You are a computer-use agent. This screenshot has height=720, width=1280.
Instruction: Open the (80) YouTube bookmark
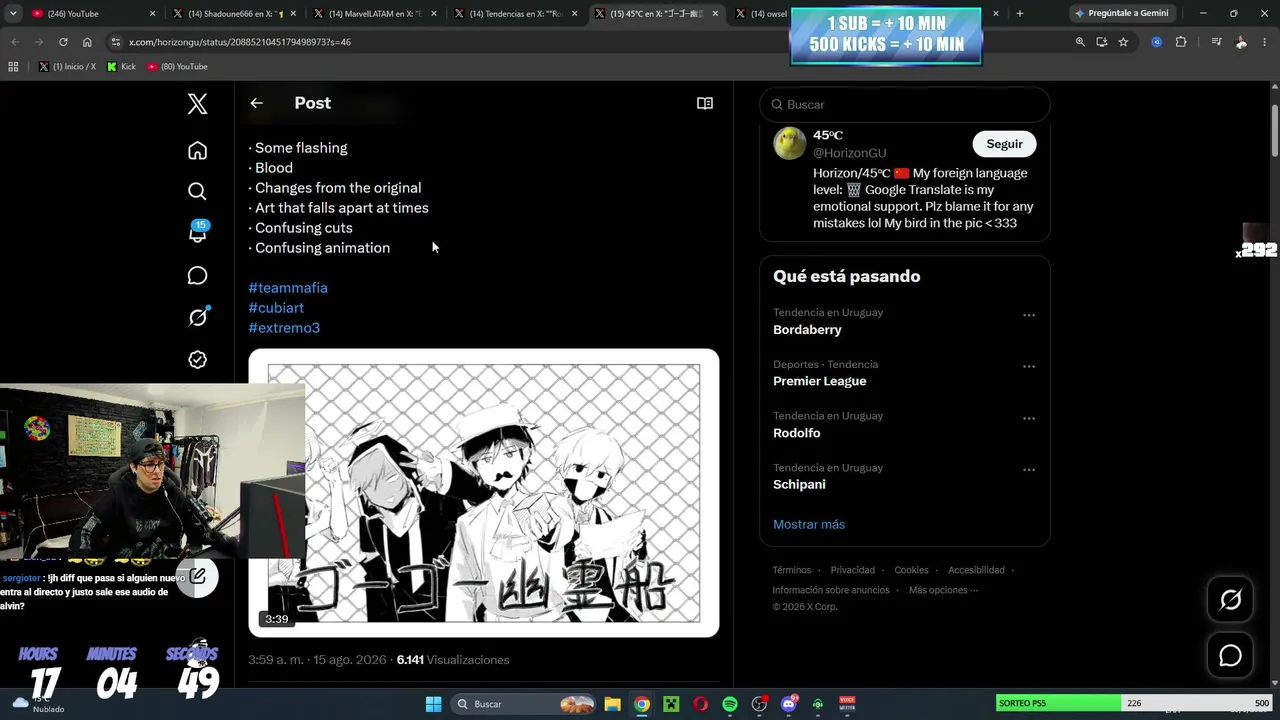pyautogui.click(x=177, y=66)
